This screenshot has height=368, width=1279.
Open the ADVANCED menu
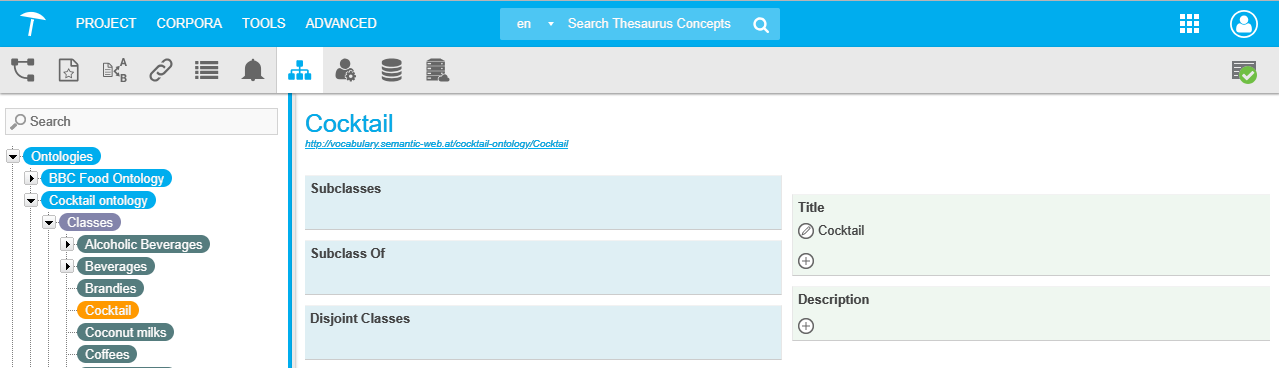click(x=341, y=23)
